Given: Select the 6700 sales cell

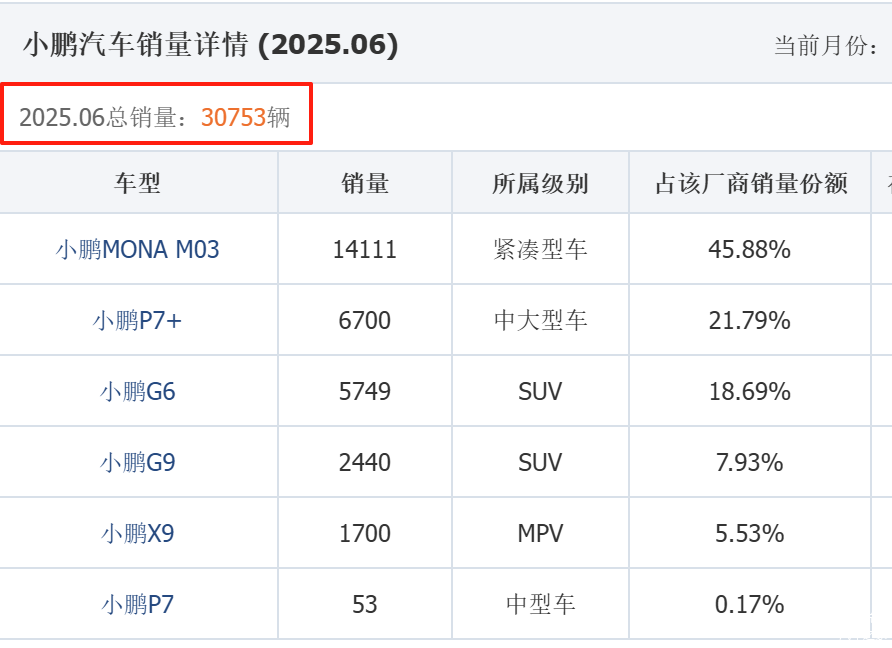Looking at the screenshot, I should [364, 320].
